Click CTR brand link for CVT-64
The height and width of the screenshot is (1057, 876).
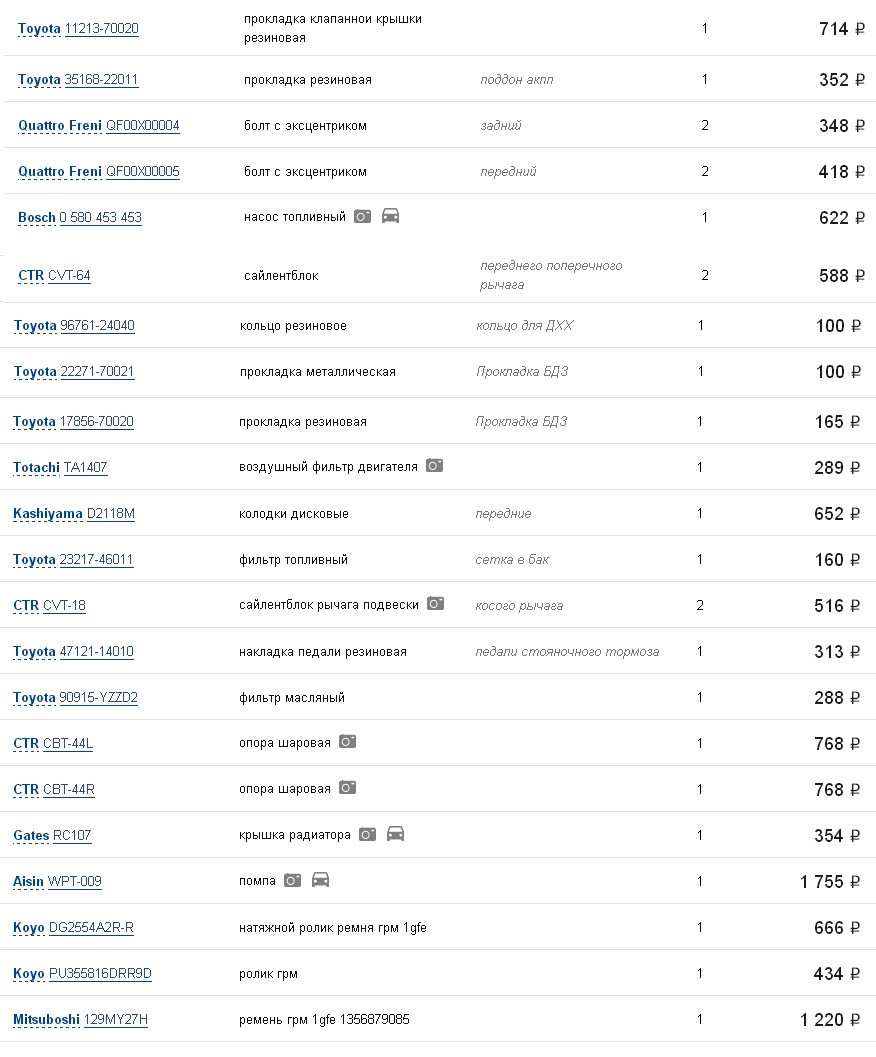tap(31, 276)
